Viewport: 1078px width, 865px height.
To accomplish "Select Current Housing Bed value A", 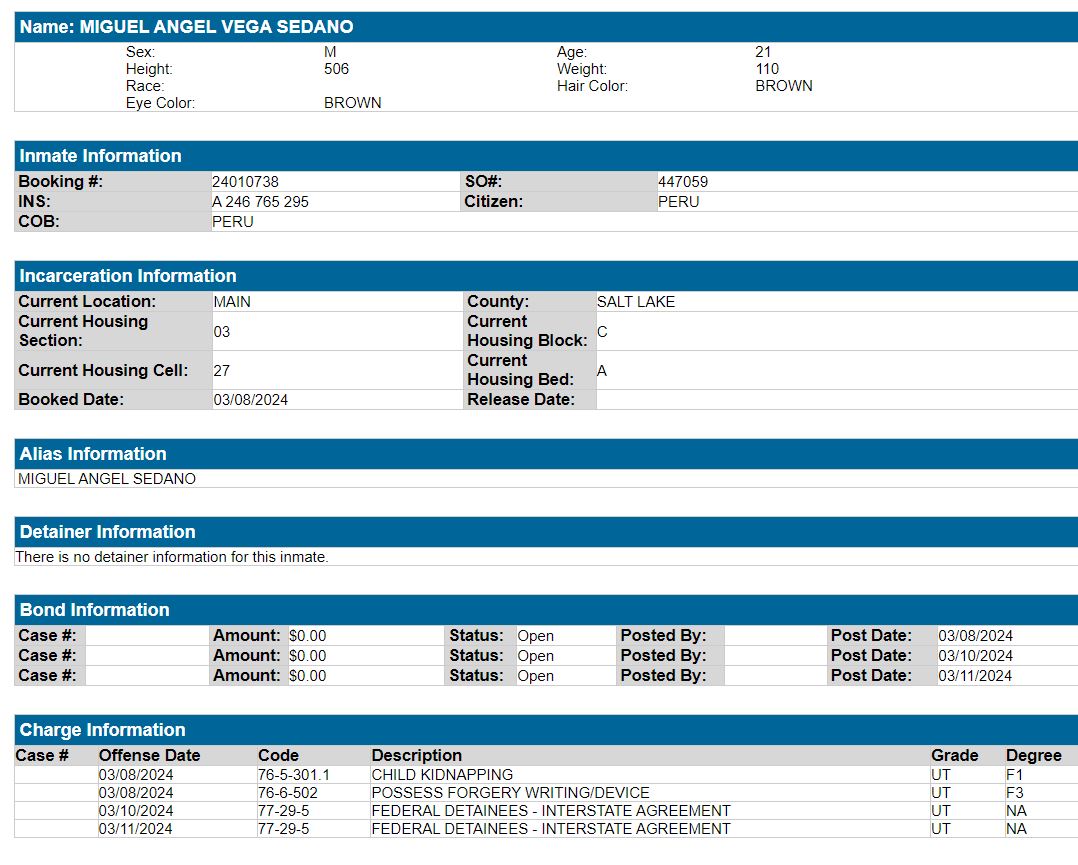I will [x=602, y=371].
